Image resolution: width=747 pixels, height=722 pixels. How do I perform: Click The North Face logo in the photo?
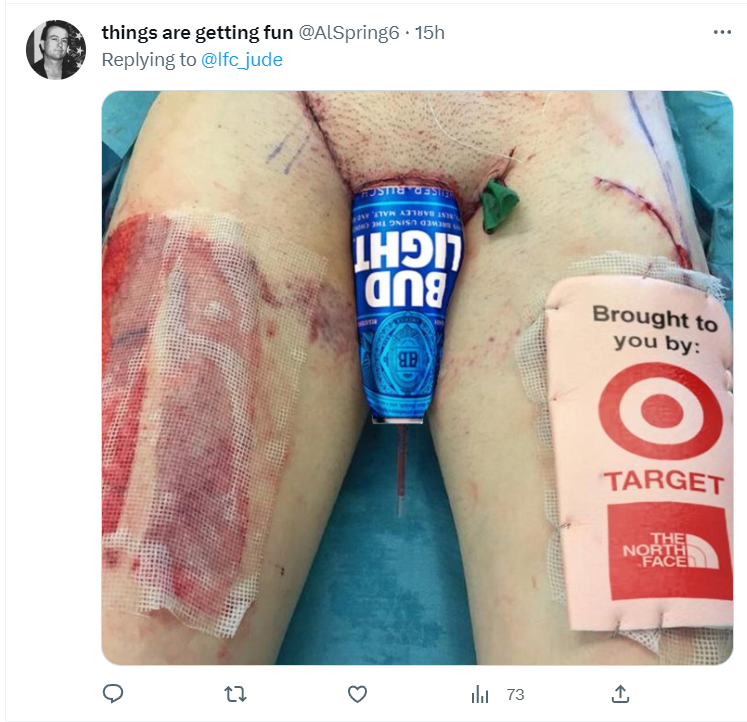coord(670,552)
